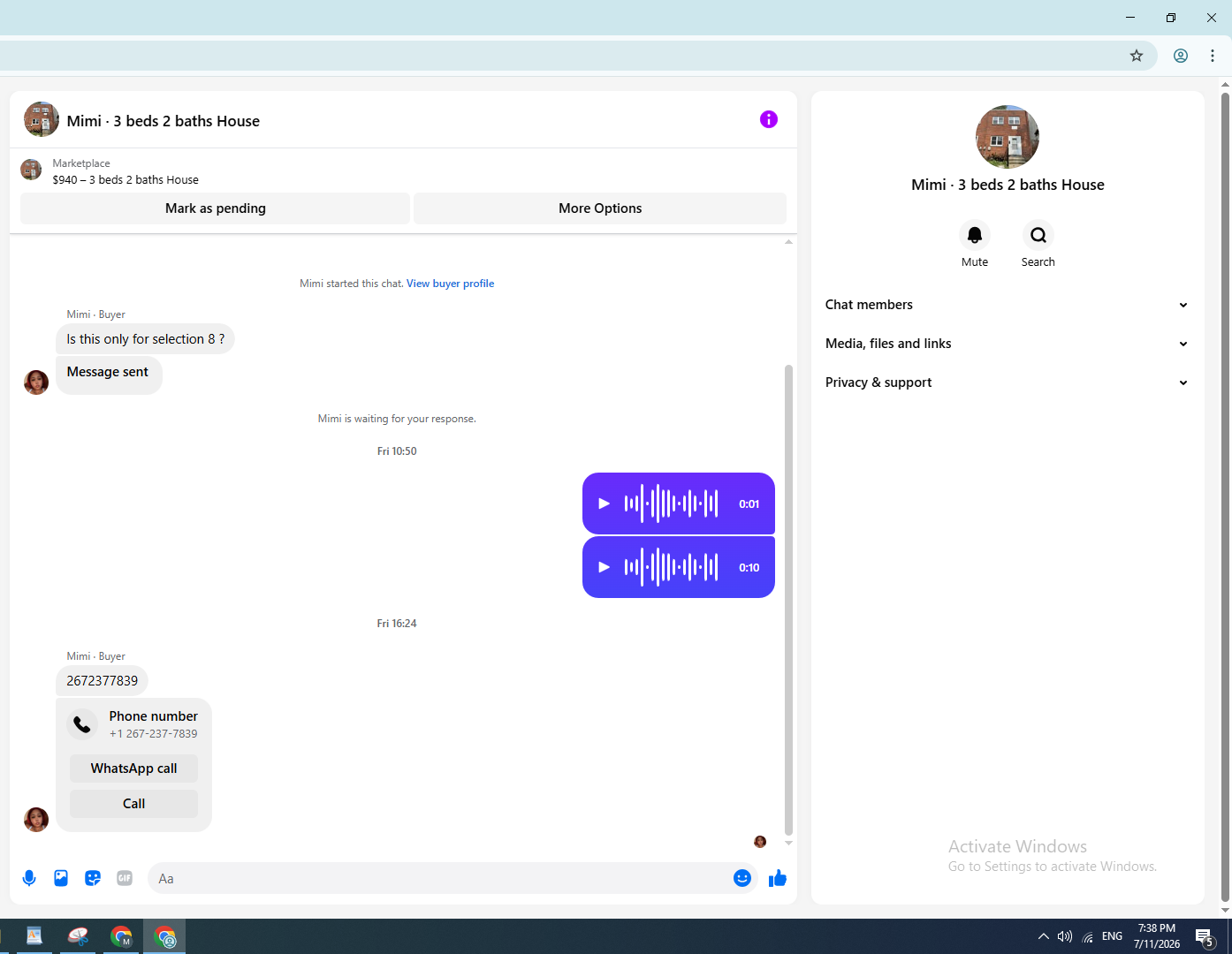
Task: Open $940 Marketplace listing thumbnail
Action: coord(31,170)
